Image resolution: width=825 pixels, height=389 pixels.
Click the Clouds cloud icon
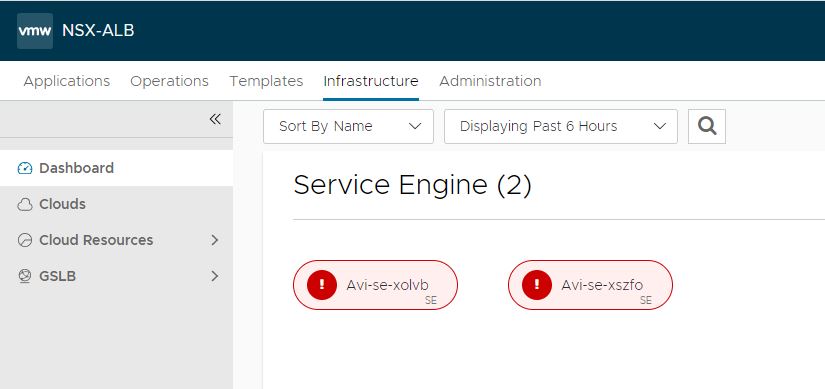coord(25,204)
